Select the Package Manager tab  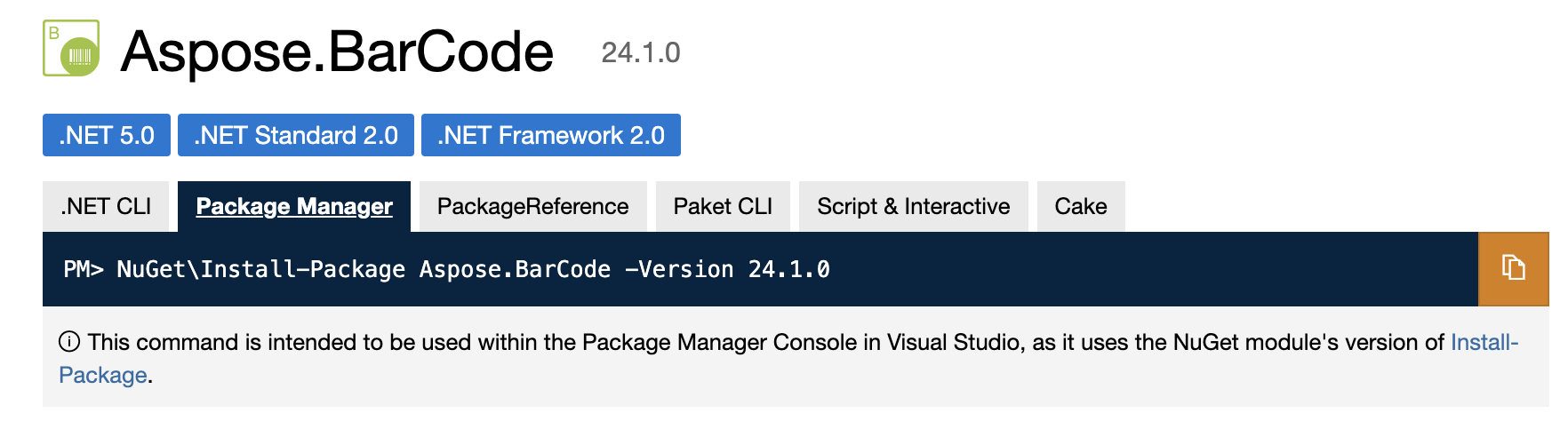[x=293, y=207]
